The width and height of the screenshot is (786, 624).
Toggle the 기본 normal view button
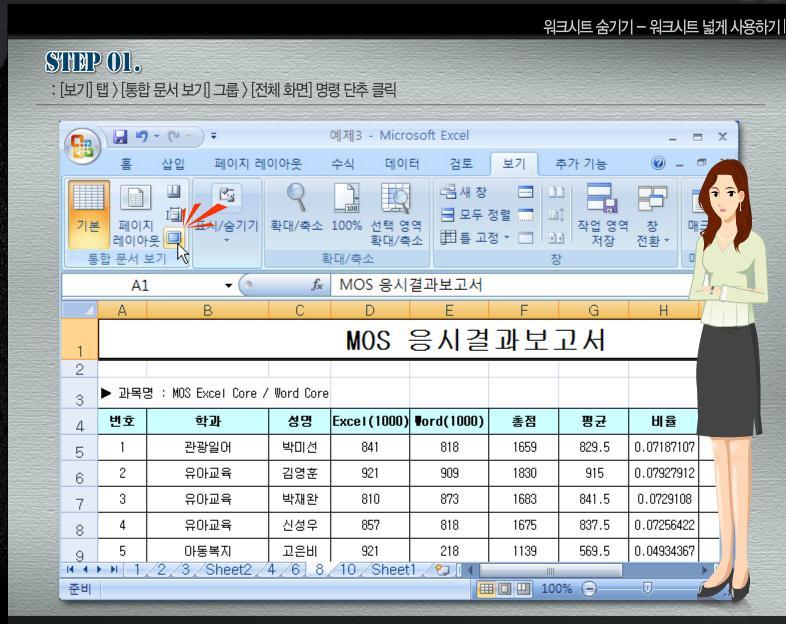(x=88, y=214)
